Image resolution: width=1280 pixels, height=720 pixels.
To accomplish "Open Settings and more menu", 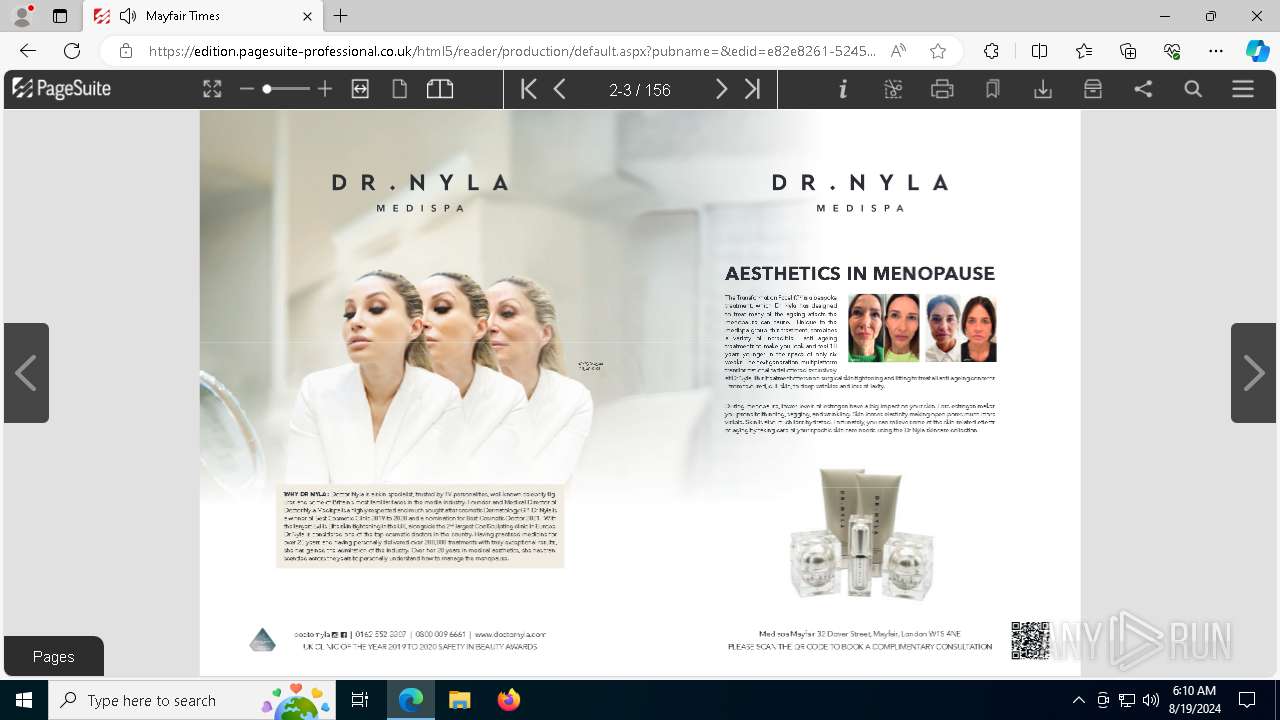I will pos(1216,51).
